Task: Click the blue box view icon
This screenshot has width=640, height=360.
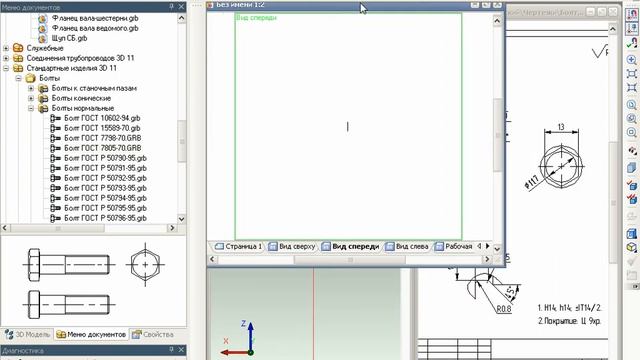Action: [631, 233]
